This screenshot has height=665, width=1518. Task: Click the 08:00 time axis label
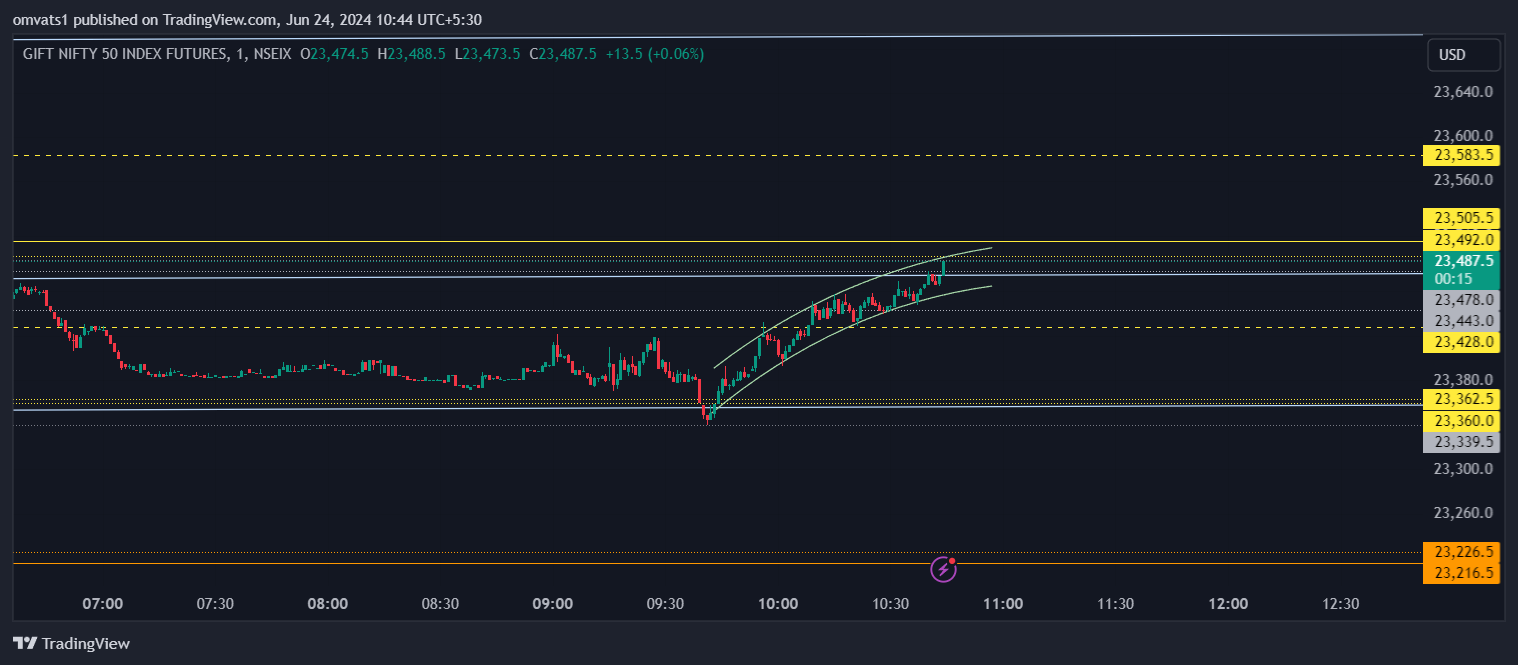328,604
